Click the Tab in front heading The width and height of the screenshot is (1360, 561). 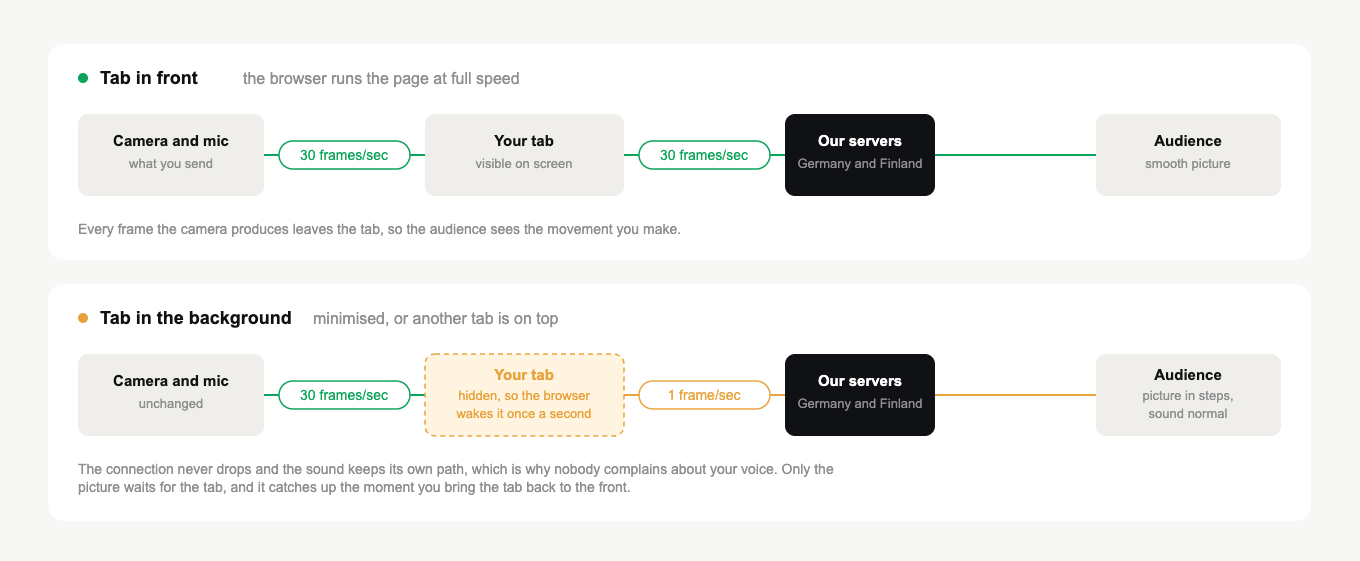[x=149, y=78]
